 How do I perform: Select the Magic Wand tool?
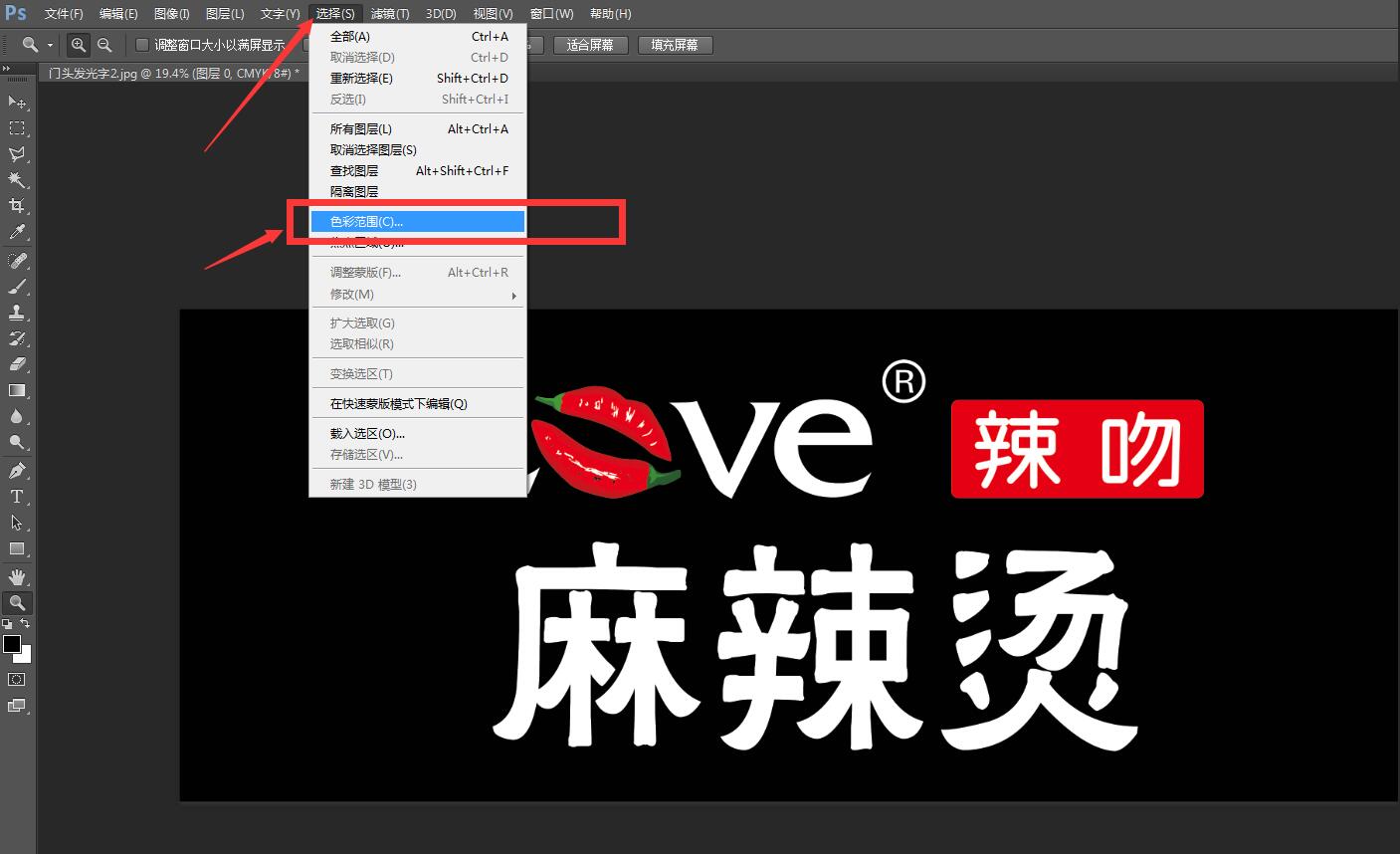click(17, 180)
